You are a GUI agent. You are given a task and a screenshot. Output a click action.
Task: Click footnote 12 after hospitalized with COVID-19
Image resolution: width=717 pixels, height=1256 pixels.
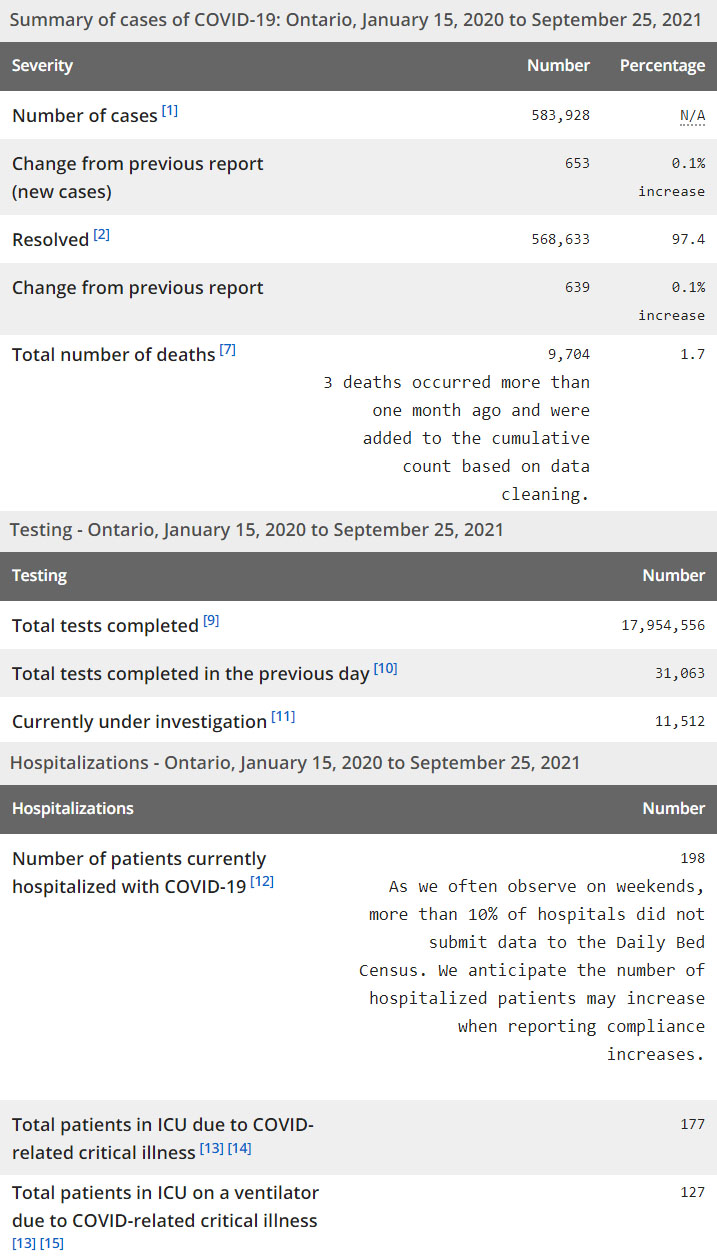[262, 881]
